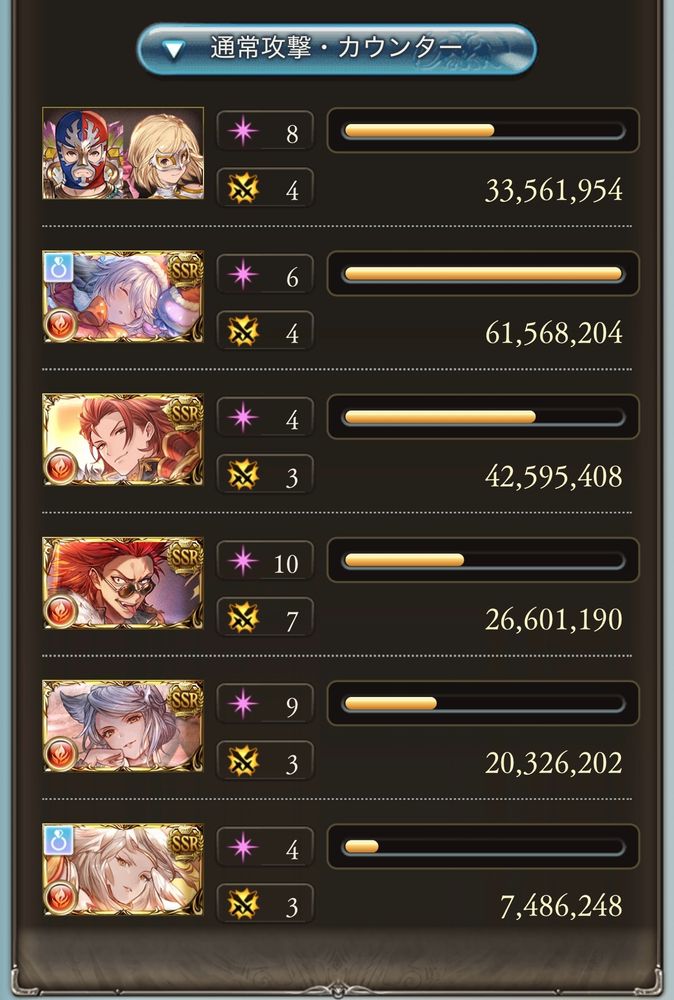Click the triangle arrow on the header

click(173, 50)
